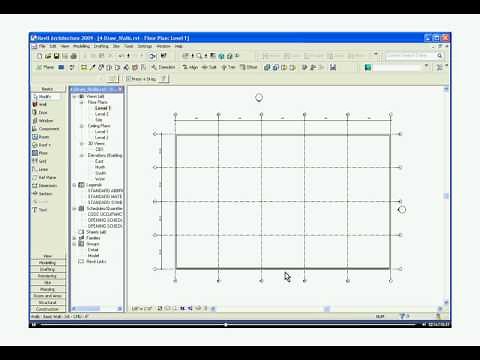Open Level 2 under Floor Plans
This screenshot has height=360, width=480.
[102, 114]
